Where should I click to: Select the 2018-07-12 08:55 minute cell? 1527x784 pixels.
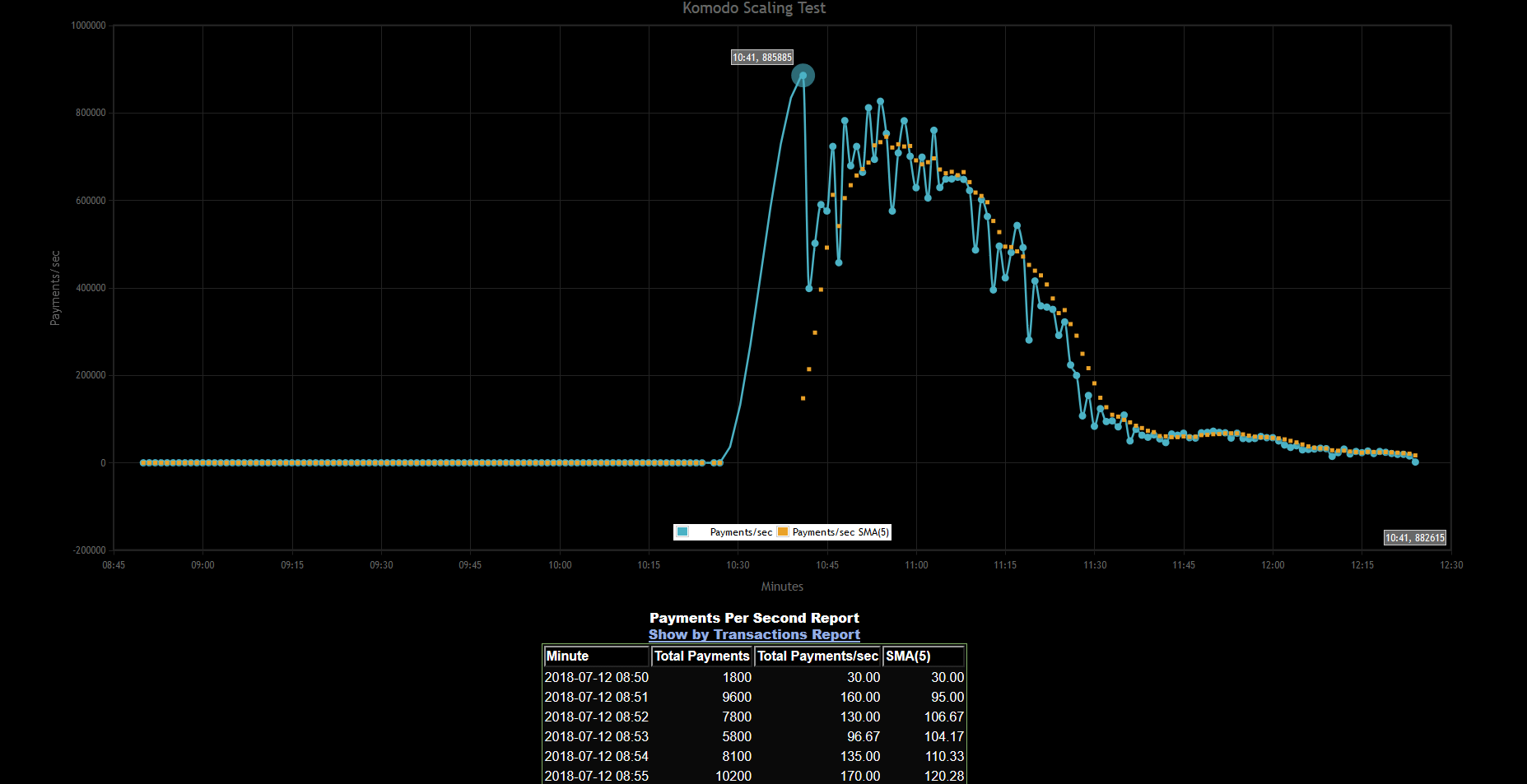pyautogui.click(x=597, y=776)
